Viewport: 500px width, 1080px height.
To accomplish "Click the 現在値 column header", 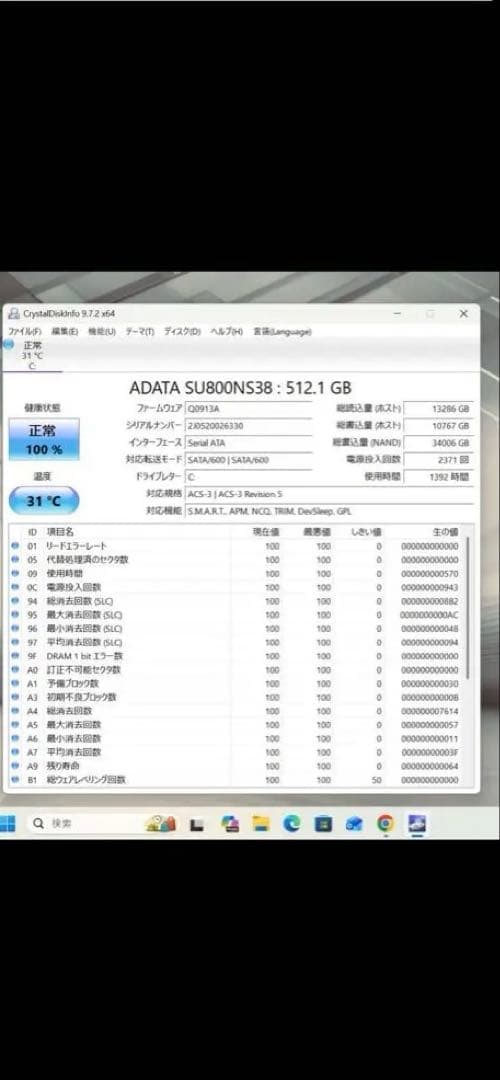I will click(x=266, y=532).
